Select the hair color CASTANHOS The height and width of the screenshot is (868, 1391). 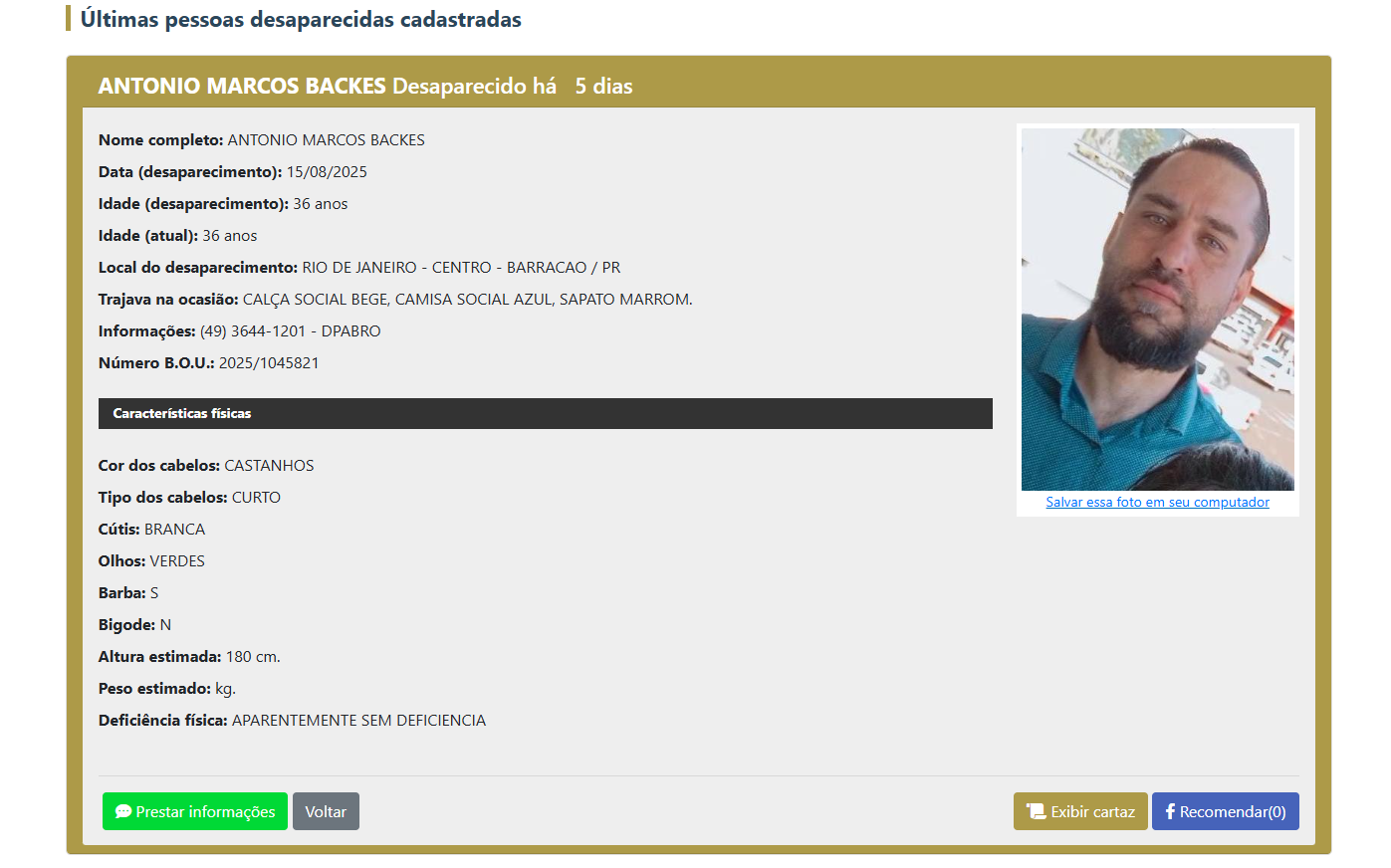(269, 466)
